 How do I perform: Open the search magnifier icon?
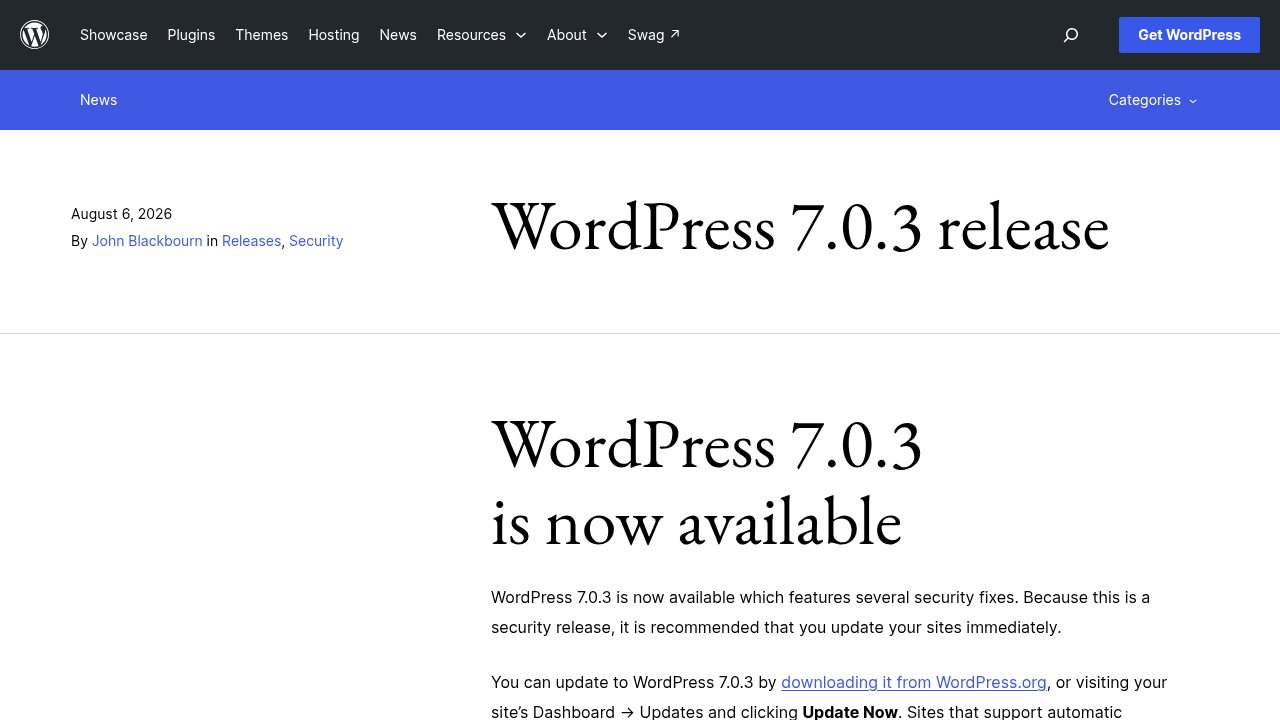tap(1071, 35)
